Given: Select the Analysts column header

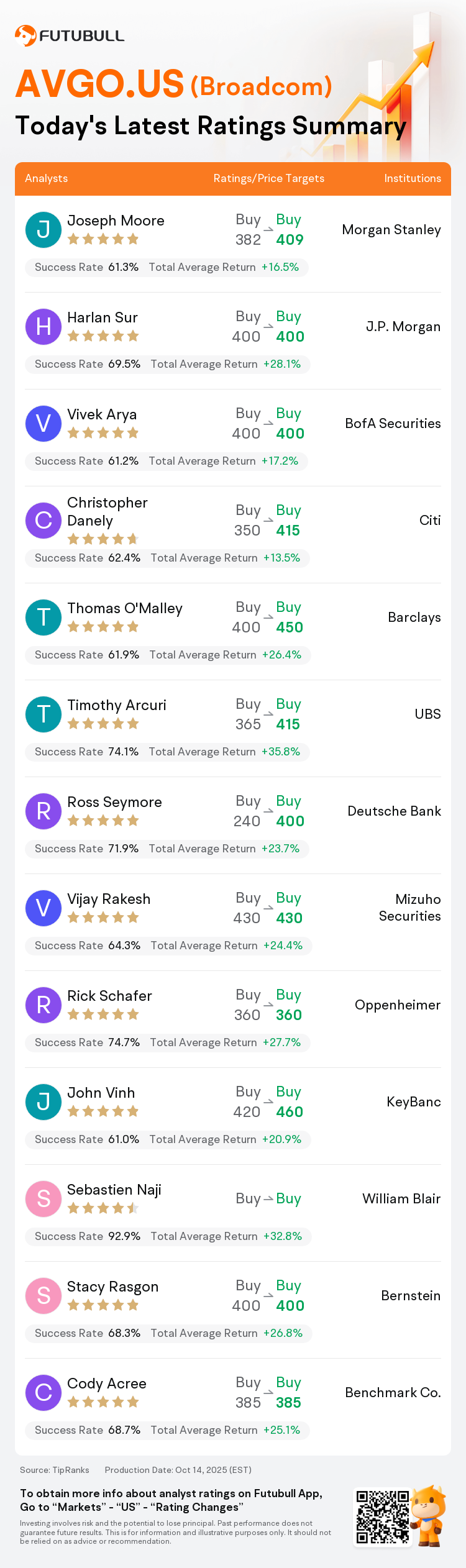Looking at the screenshot, I should (x=47, y=178).
